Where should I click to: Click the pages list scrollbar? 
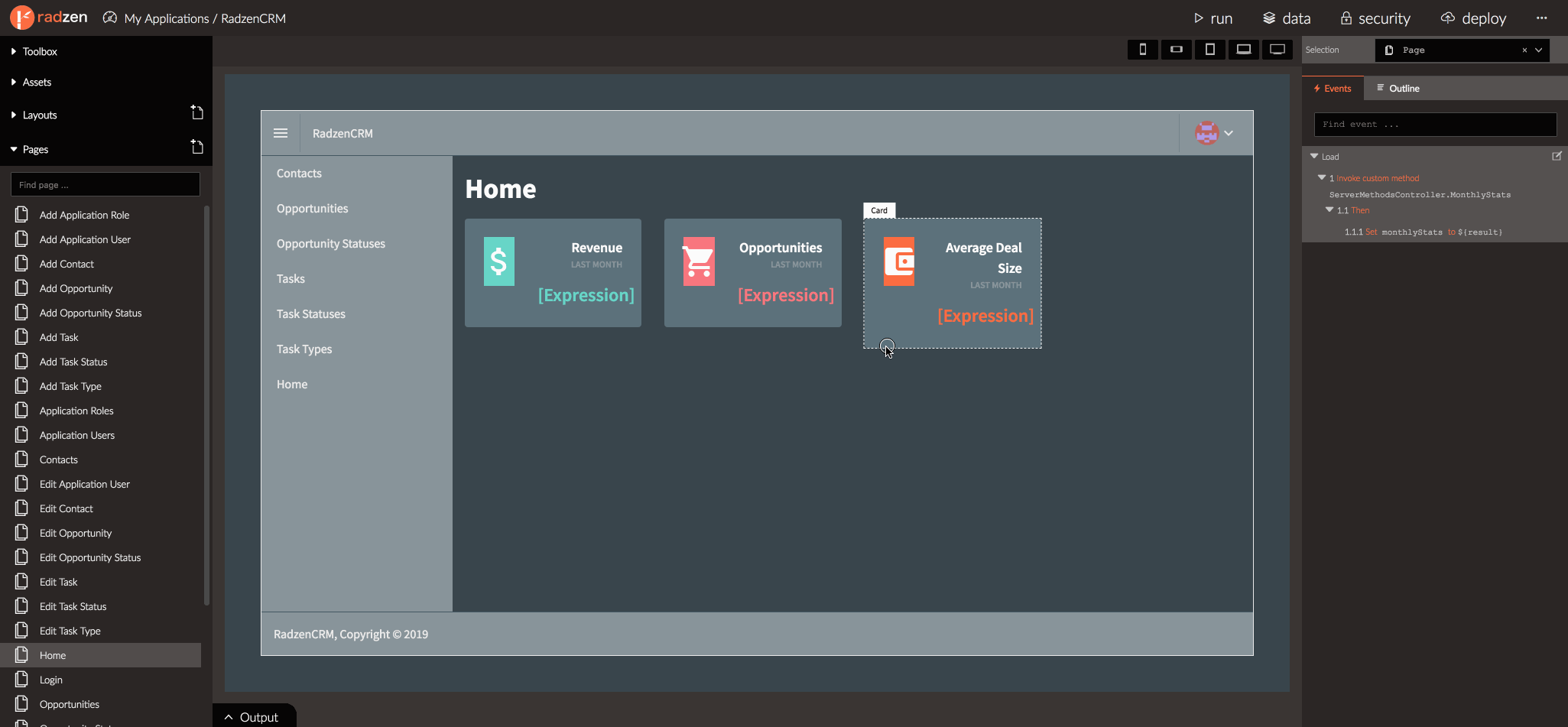206,405
